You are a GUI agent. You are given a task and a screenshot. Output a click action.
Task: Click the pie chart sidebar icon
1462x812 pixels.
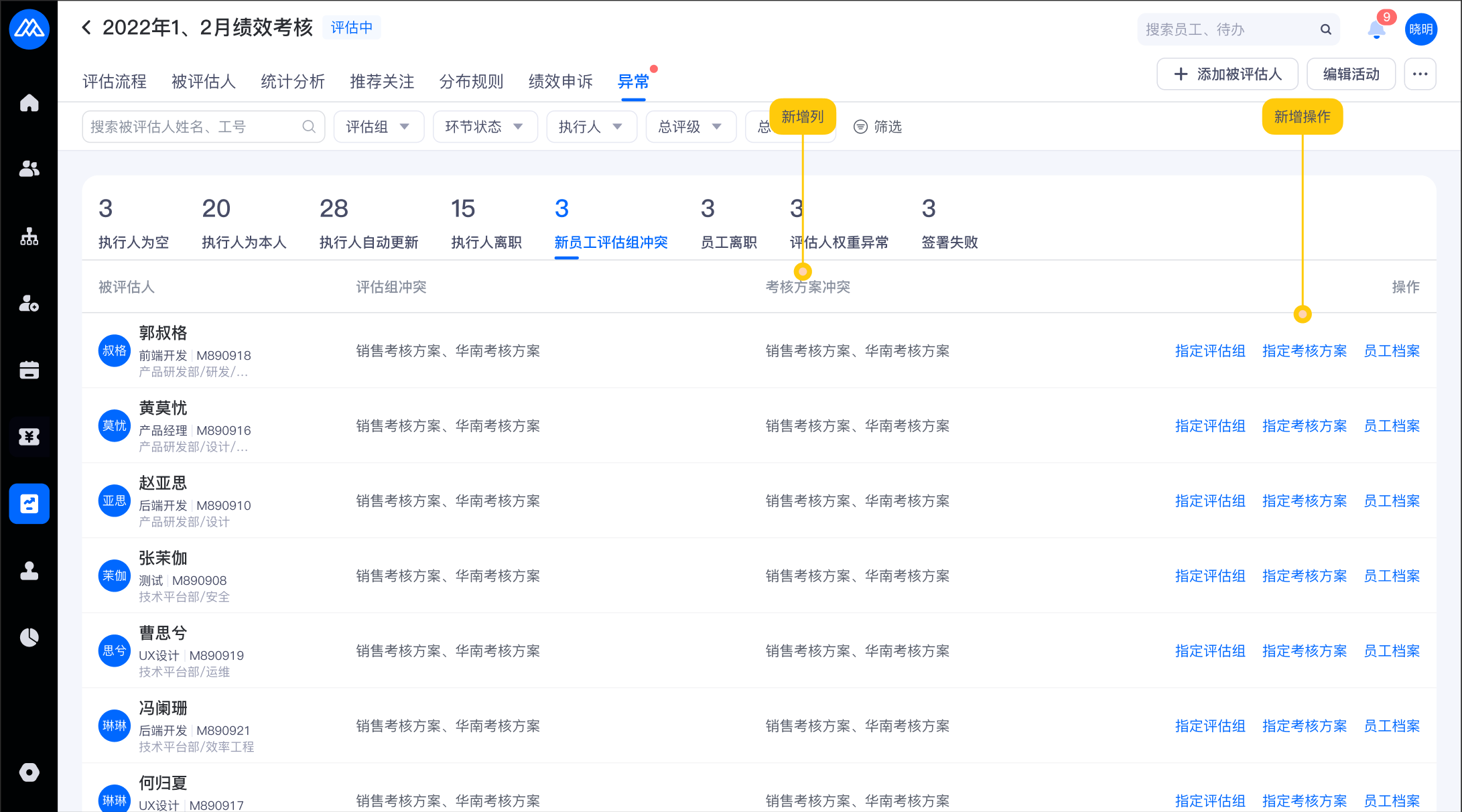[x=29, y=637]
